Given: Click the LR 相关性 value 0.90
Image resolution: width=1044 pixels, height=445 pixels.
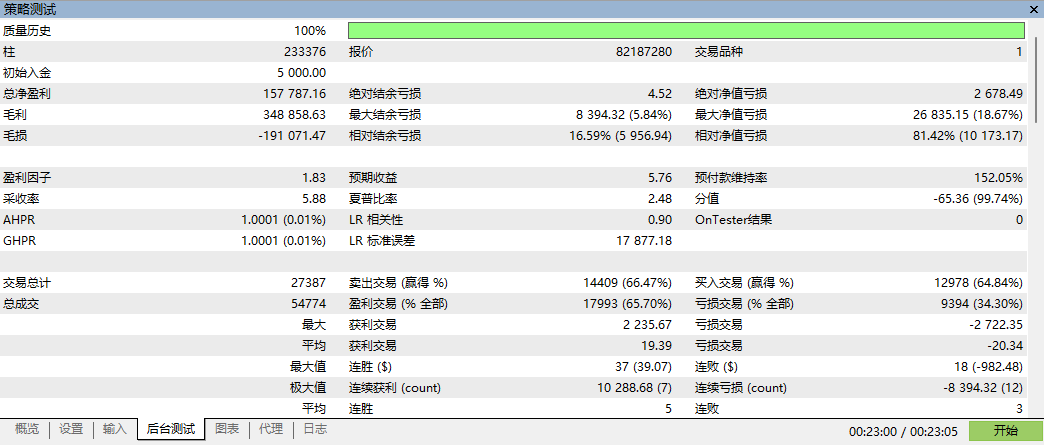Looking at the screenshot, I should point(660,220).
